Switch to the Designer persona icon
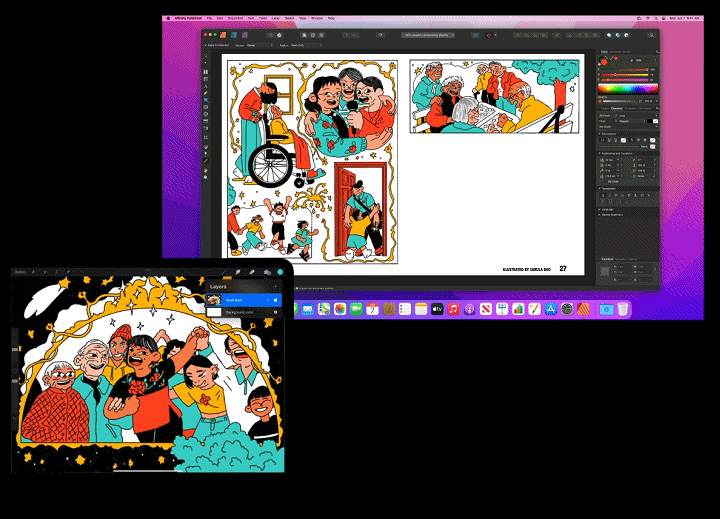The width and height of the screenshot is (720, 519). (231, 34)
